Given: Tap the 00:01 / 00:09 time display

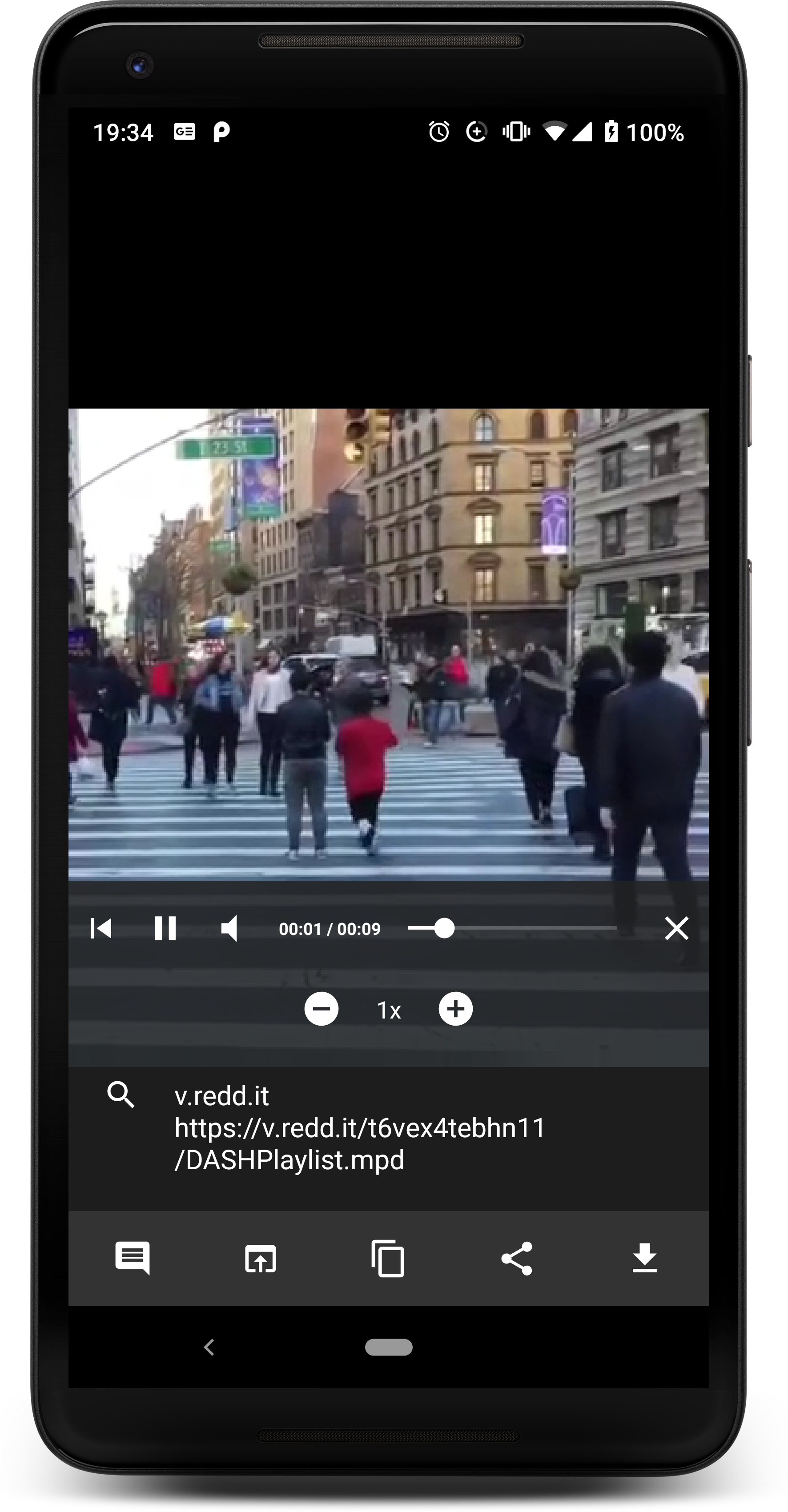Looking at the screenshot, I should tap(330, 929).
